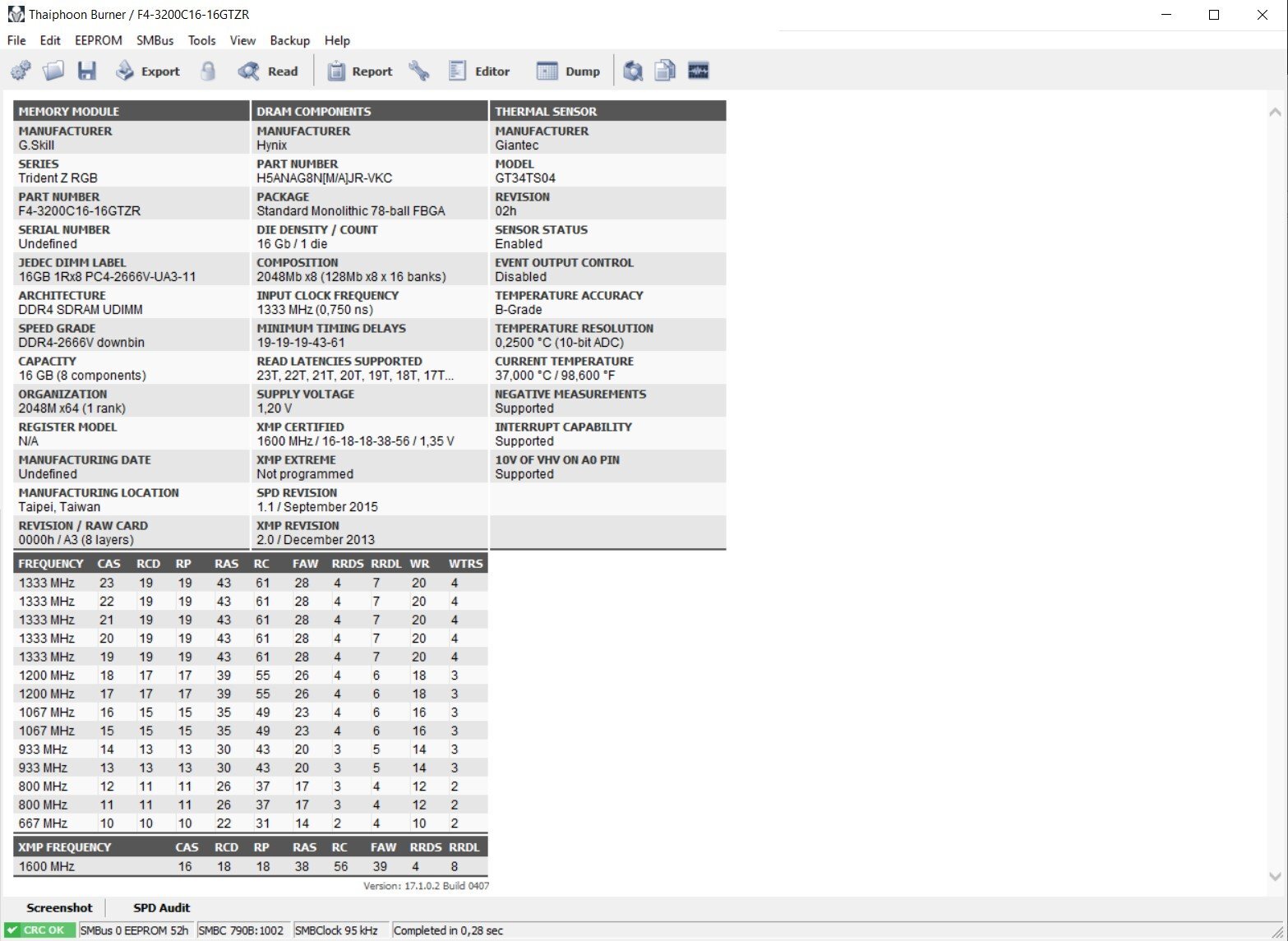The width and height of the screenshot is (1288, 941).
Task: Switch to the SPD Audit tab
Action: click(161, 907)
